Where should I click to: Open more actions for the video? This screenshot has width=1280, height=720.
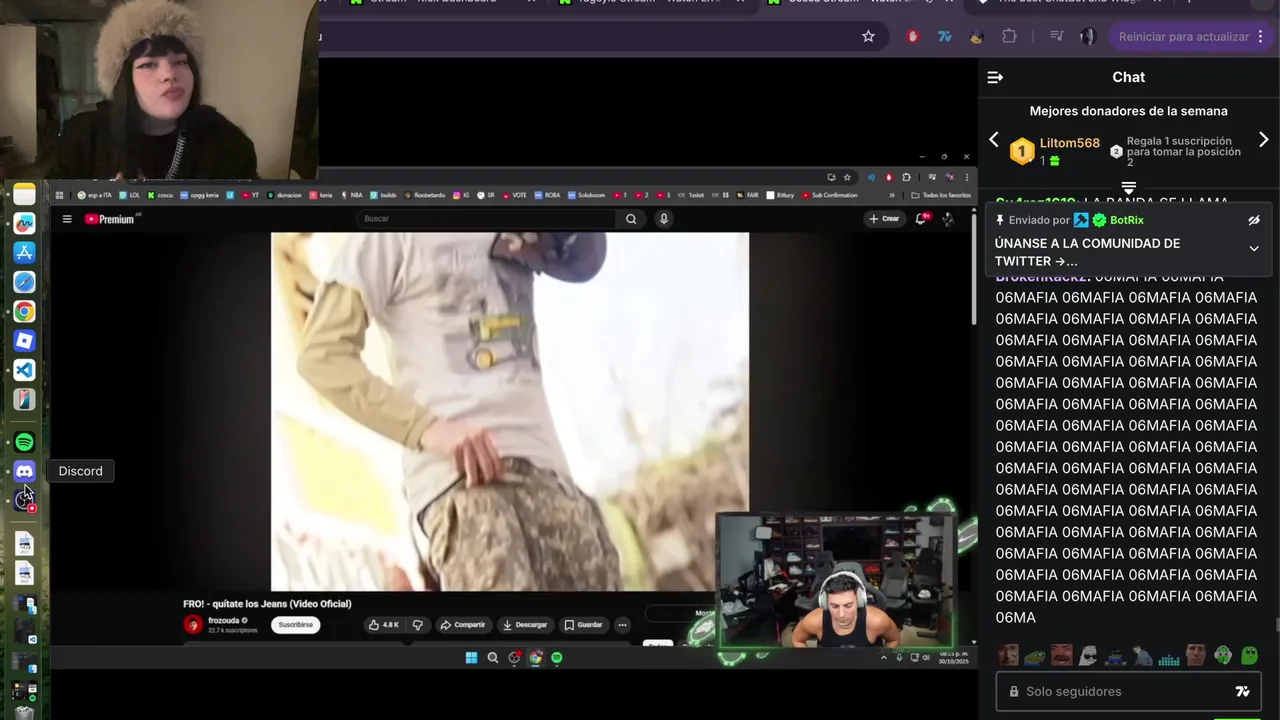622,625
